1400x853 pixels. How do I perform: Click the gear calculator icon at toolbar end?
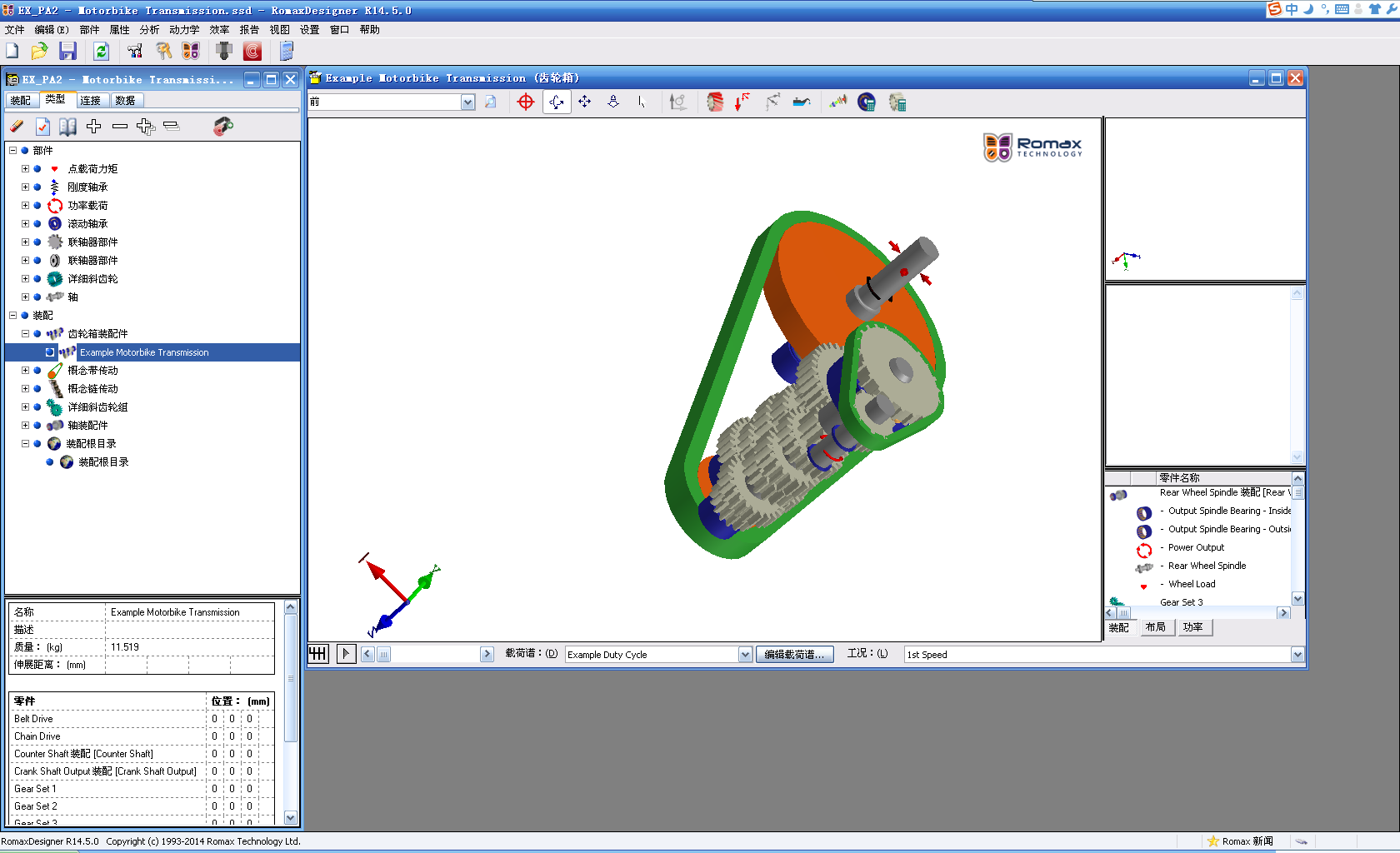point(897,102)
